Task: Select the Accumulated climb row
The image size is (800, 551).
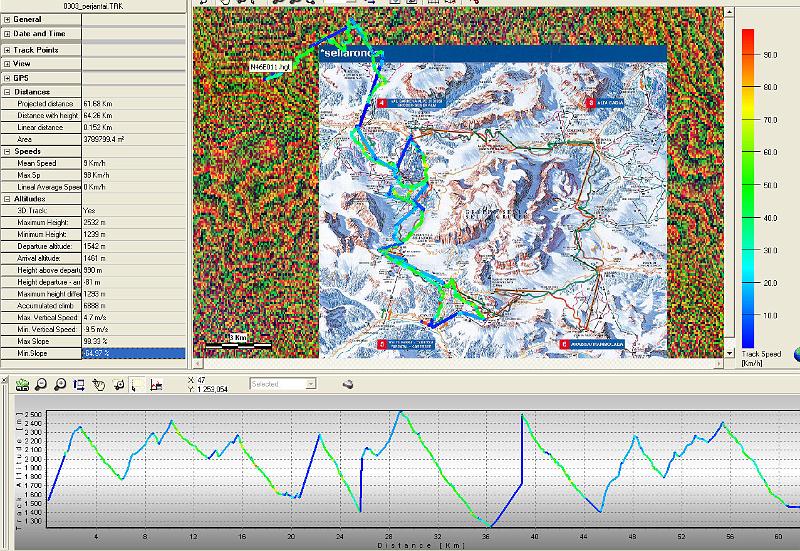Action: tap(93, 306)
